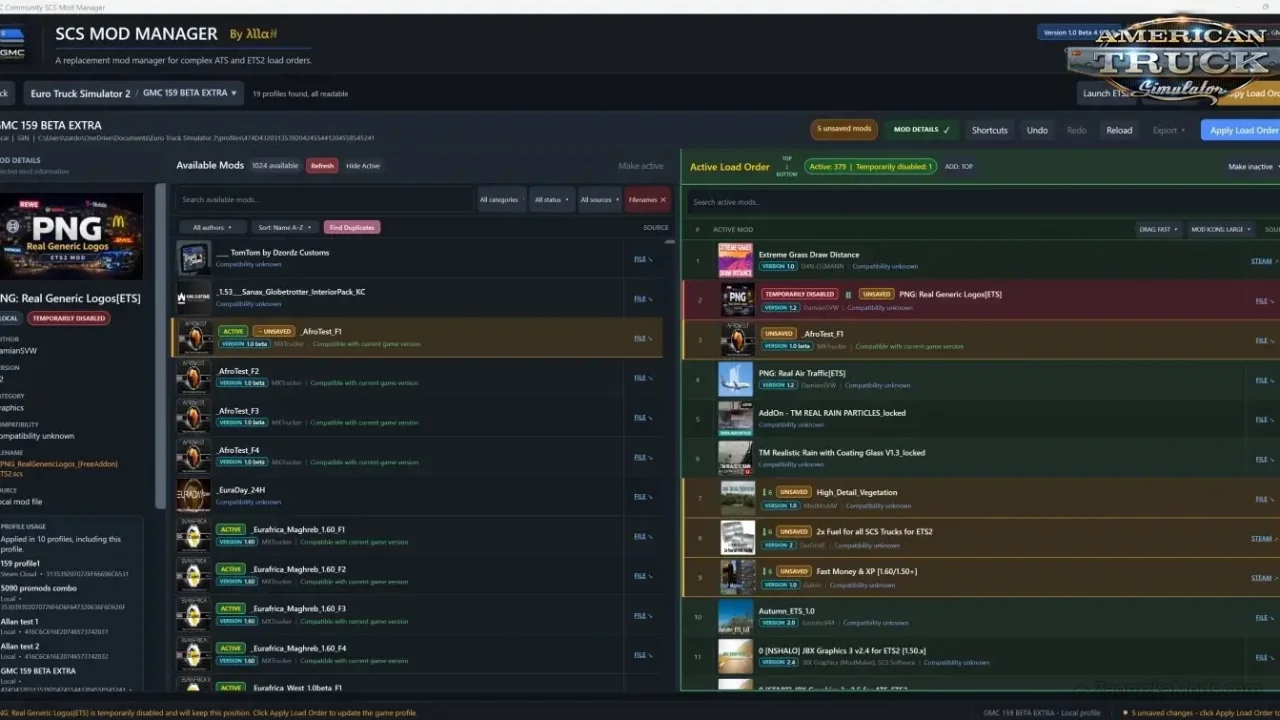Click the Reload button

coord(1119,130)
